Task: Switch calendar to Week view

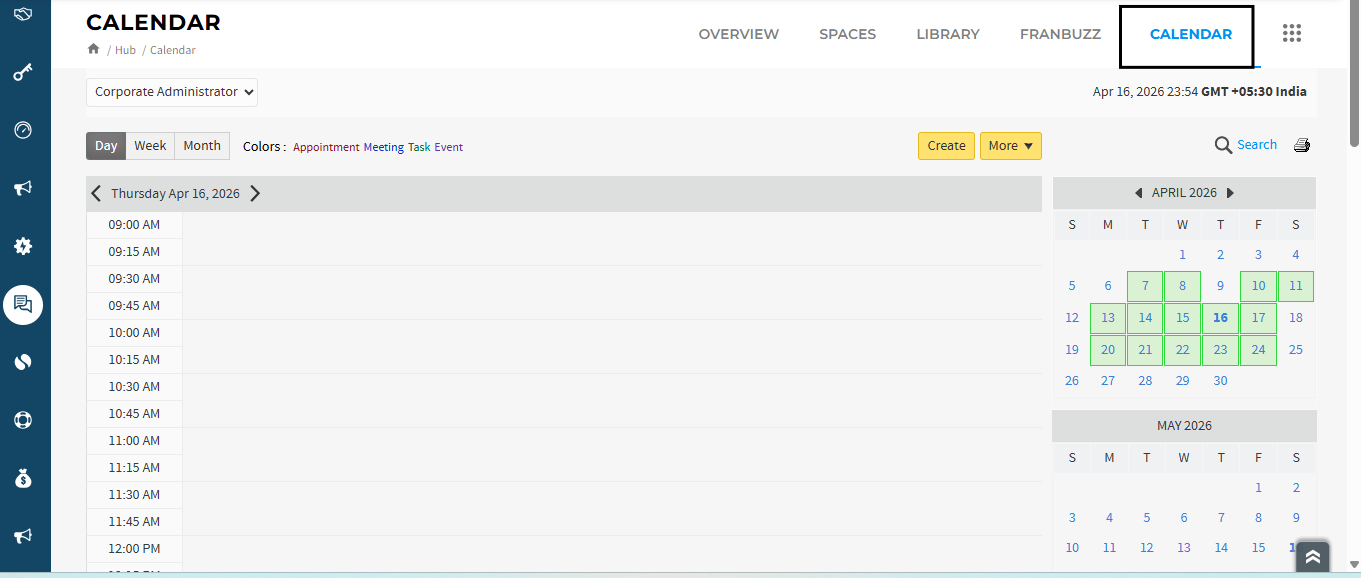Action: [150, 146]
